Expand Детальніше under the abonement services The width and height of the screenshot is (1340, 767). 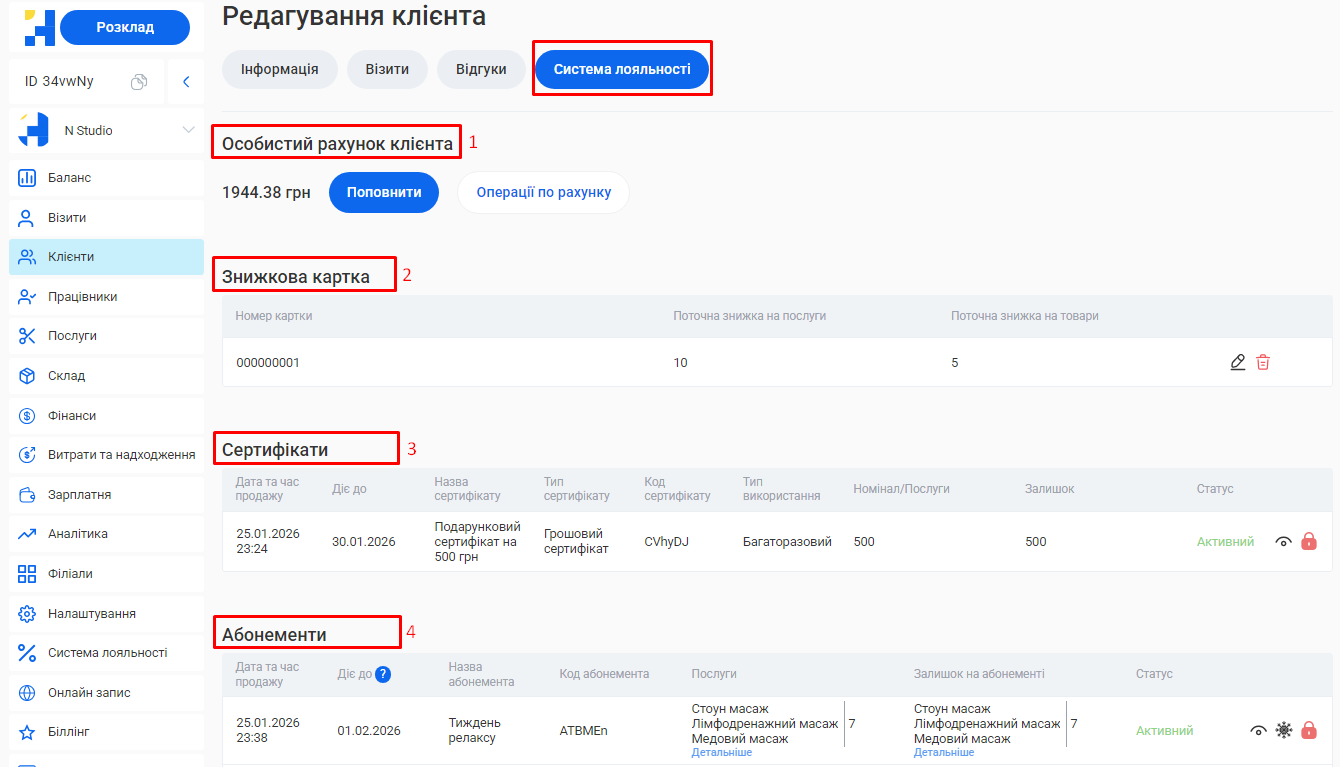(721, 751)
